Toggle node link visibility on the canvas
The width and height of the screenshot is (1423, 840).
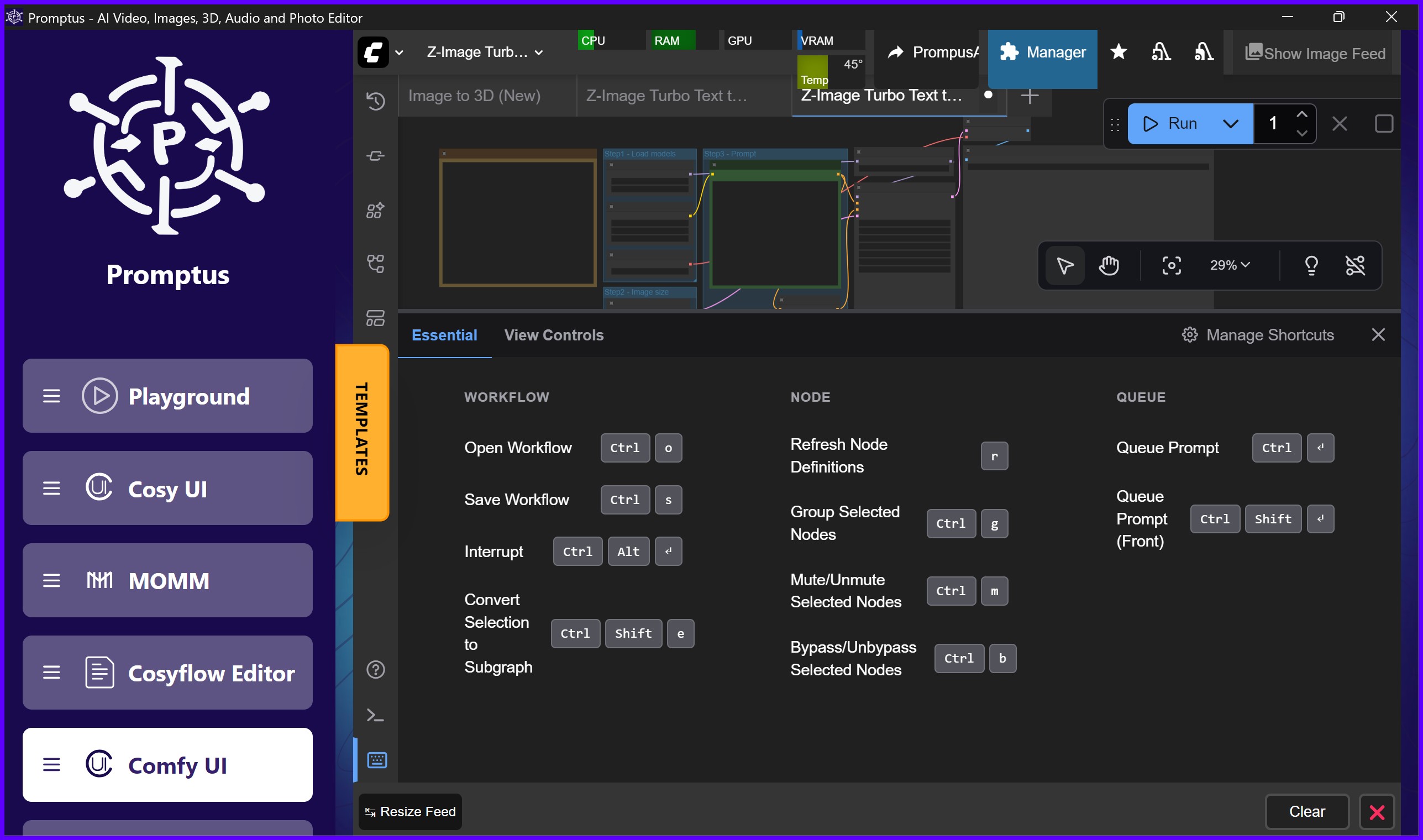pos(1355,265)
